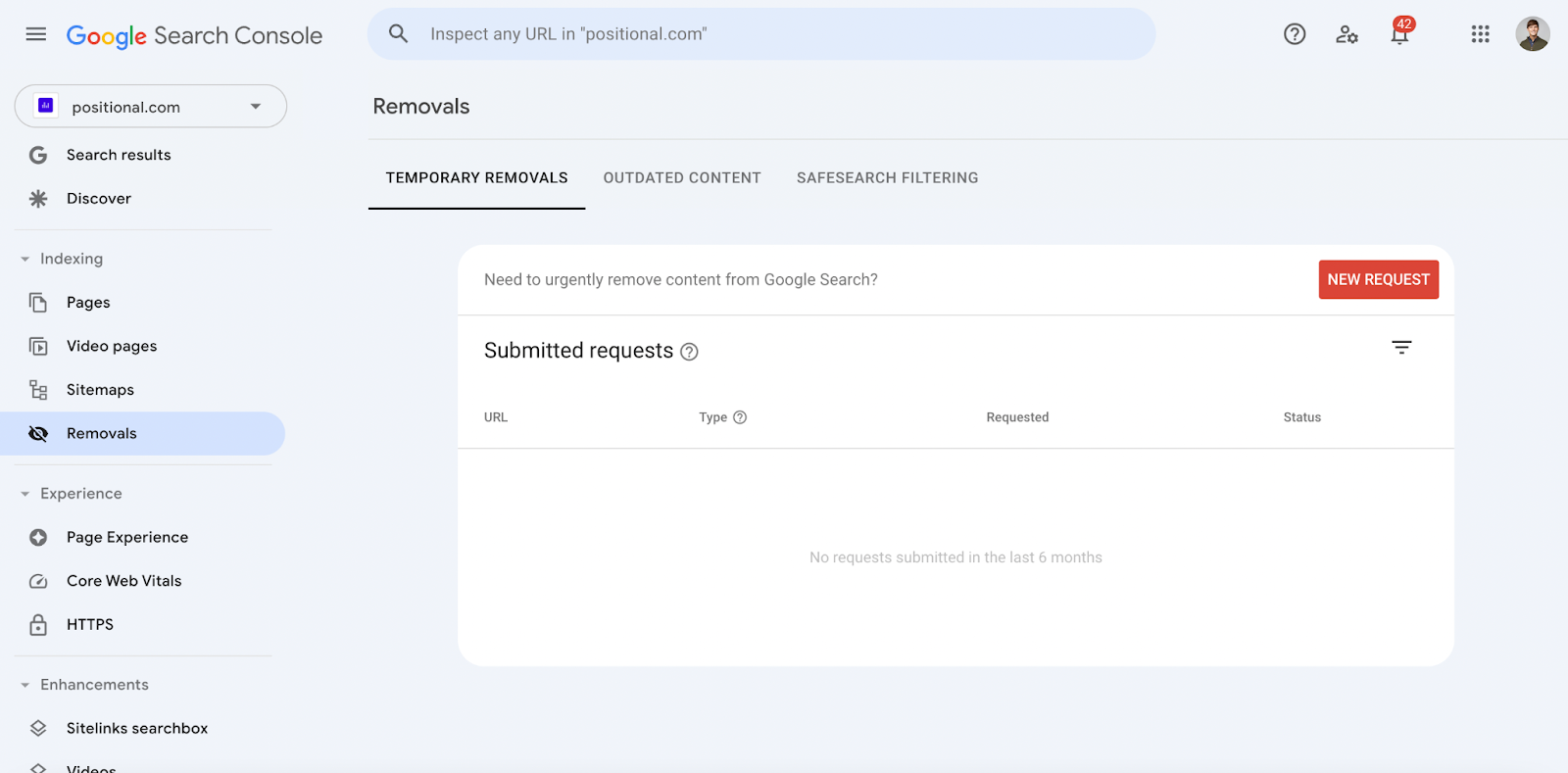Open the filter requests icon

(x=1401, y=348)
